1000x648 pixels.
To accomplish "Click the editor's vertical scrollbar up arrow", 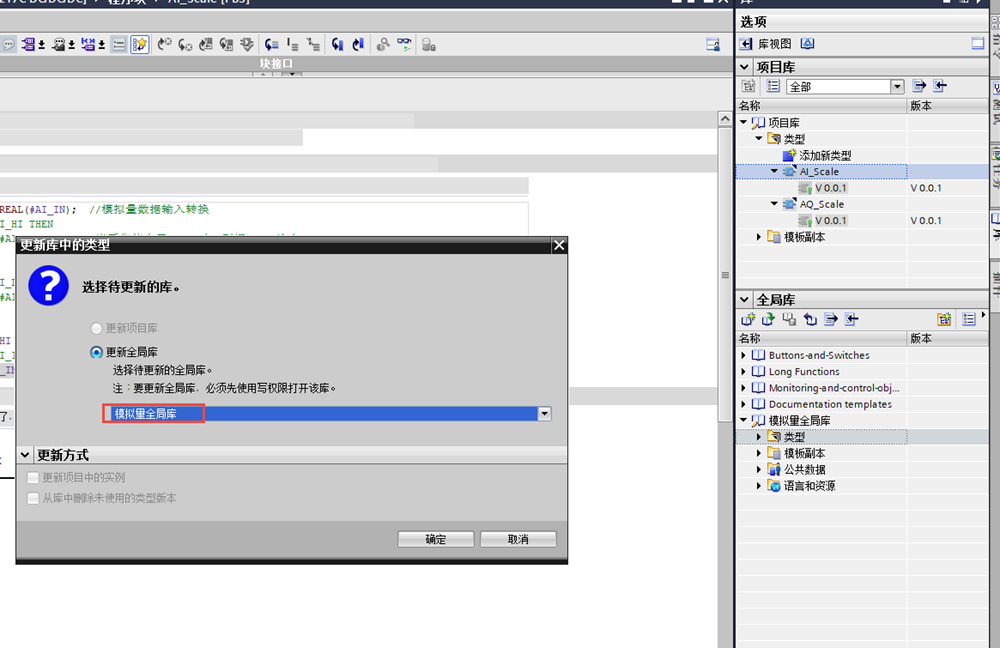I will tap(724, 119).
